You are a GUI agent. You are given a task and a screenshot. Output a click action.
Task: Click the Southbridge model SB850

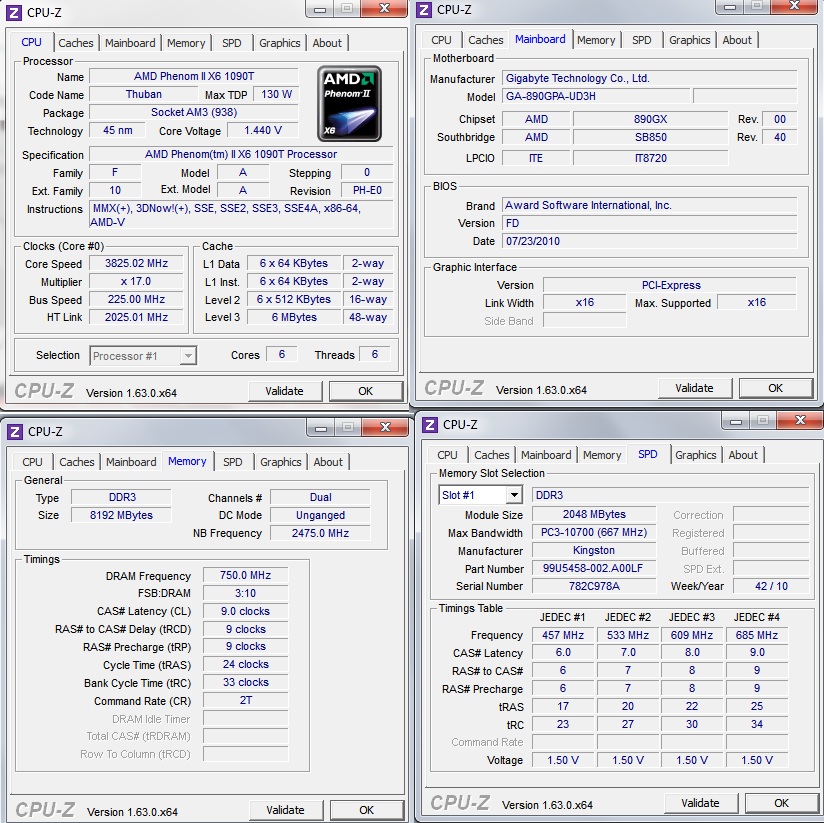[651, 137]
